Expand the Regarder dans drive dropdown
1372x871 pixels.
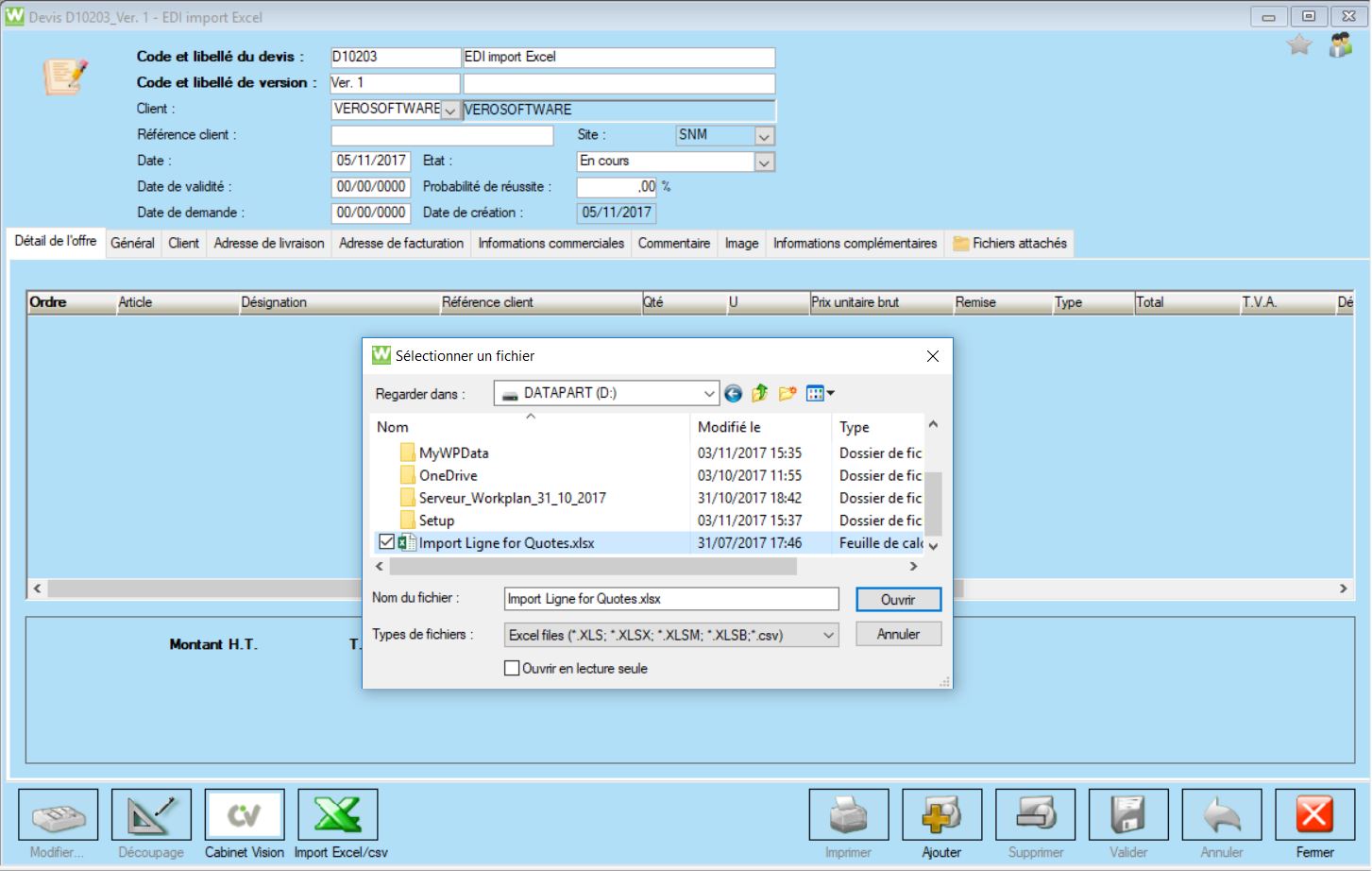[708, 394]
